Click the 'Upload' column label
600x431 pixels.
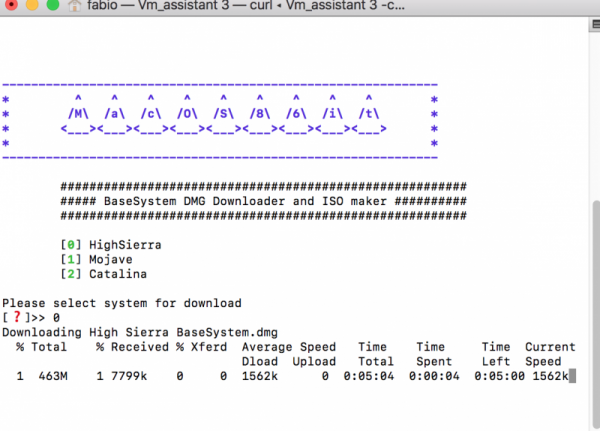pyautogui.click(x=314, y=361)
